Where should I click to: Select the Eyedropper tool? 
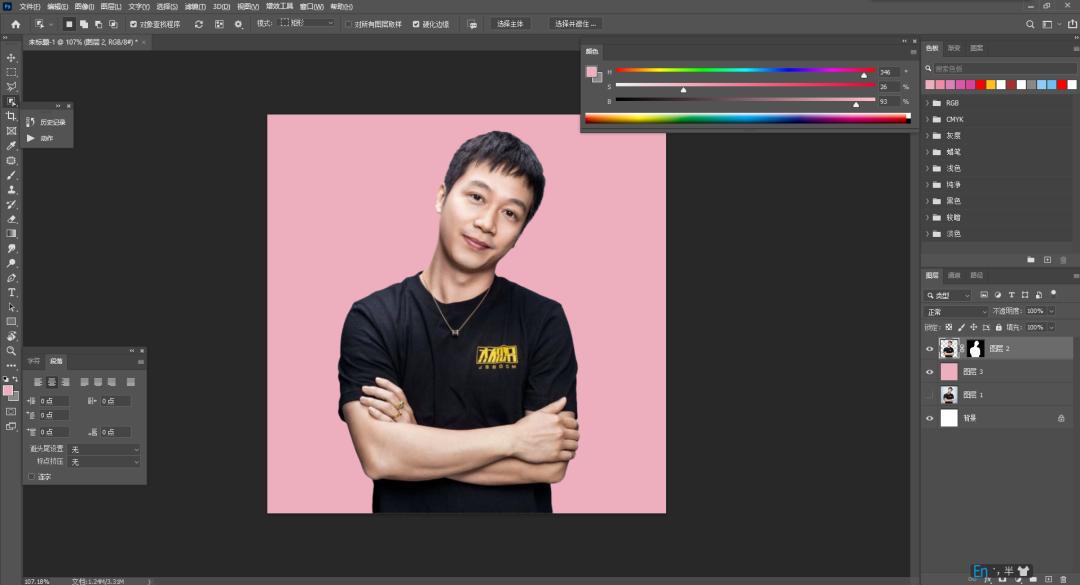click(11, 146)
